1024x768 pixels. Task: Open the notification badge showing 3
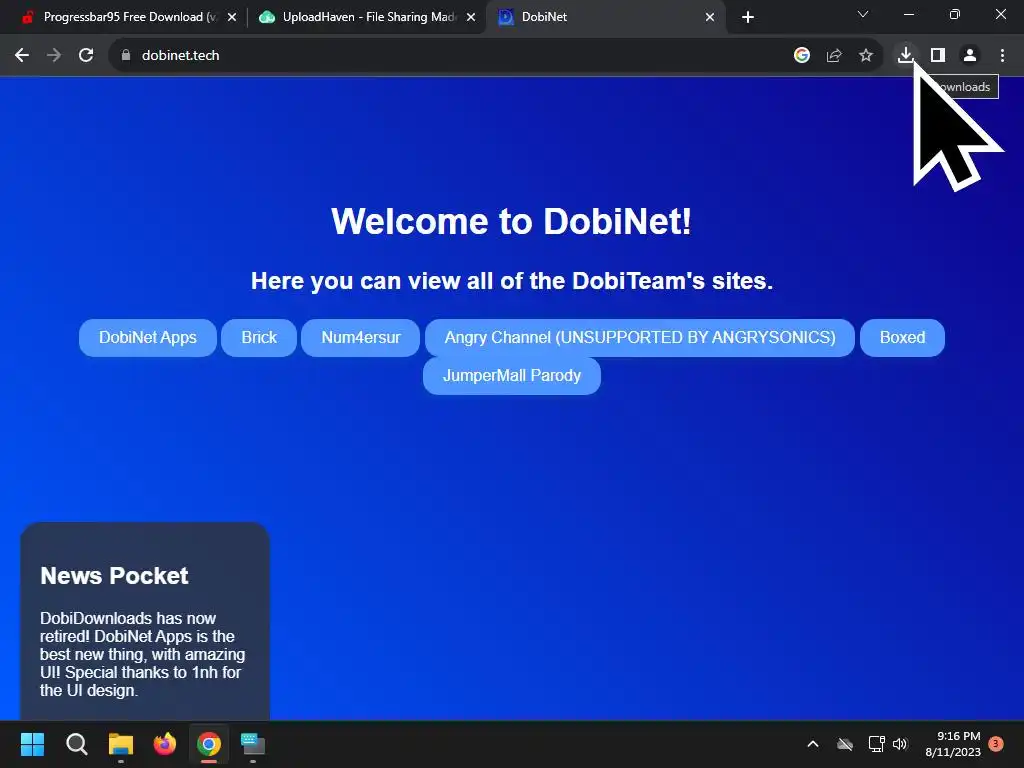pos(996,743)
